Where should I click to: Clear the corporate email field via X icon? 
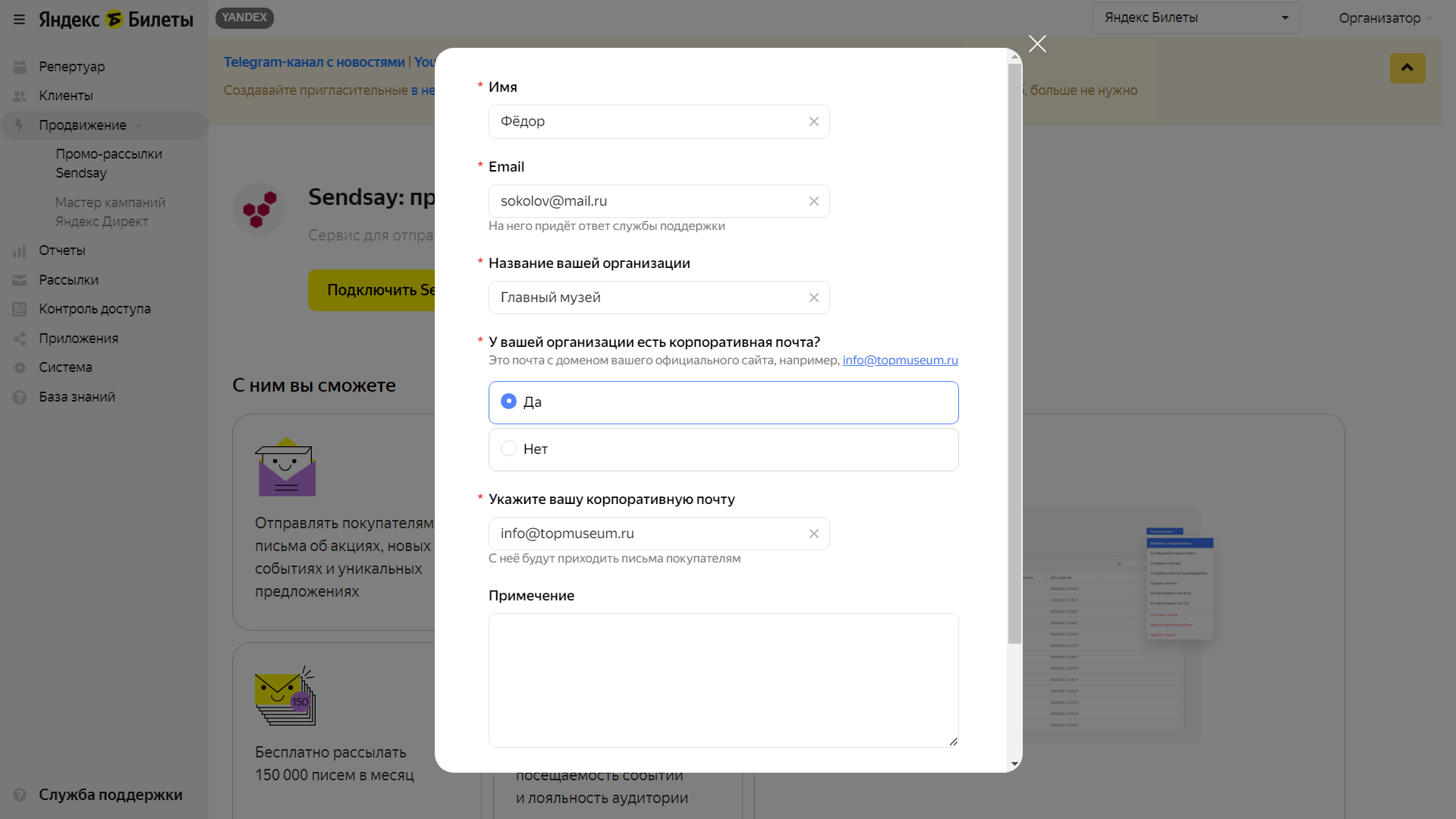[x=813, y=534]
